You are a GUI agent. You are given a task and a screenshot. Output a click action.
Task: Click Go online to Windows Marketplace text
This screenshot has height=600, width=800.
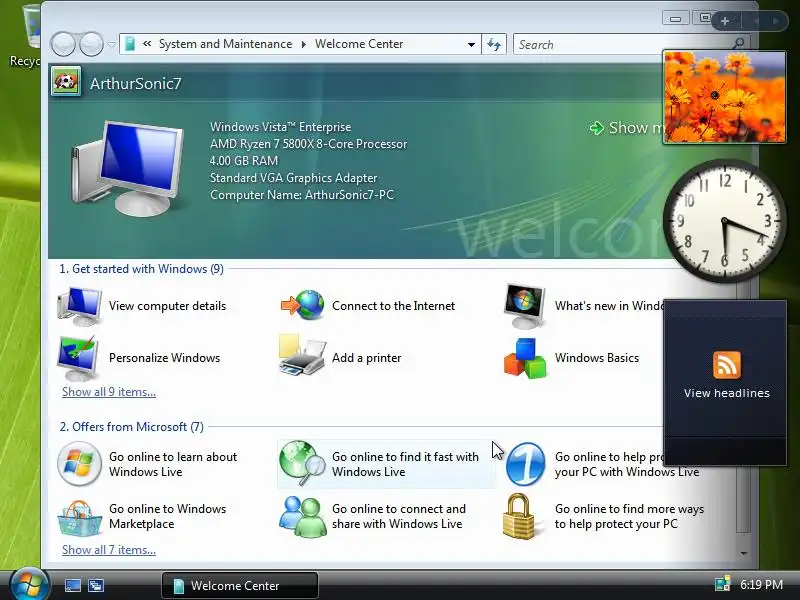[167, 516]
